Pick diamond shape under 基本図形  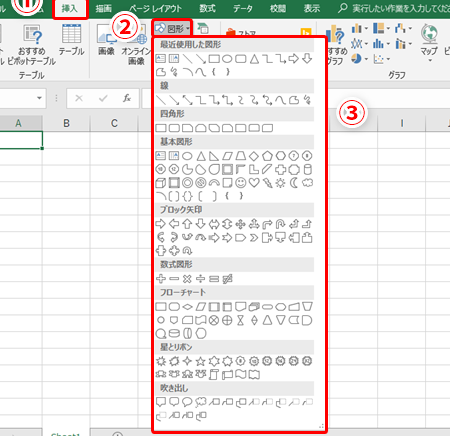tap(254, 156)
